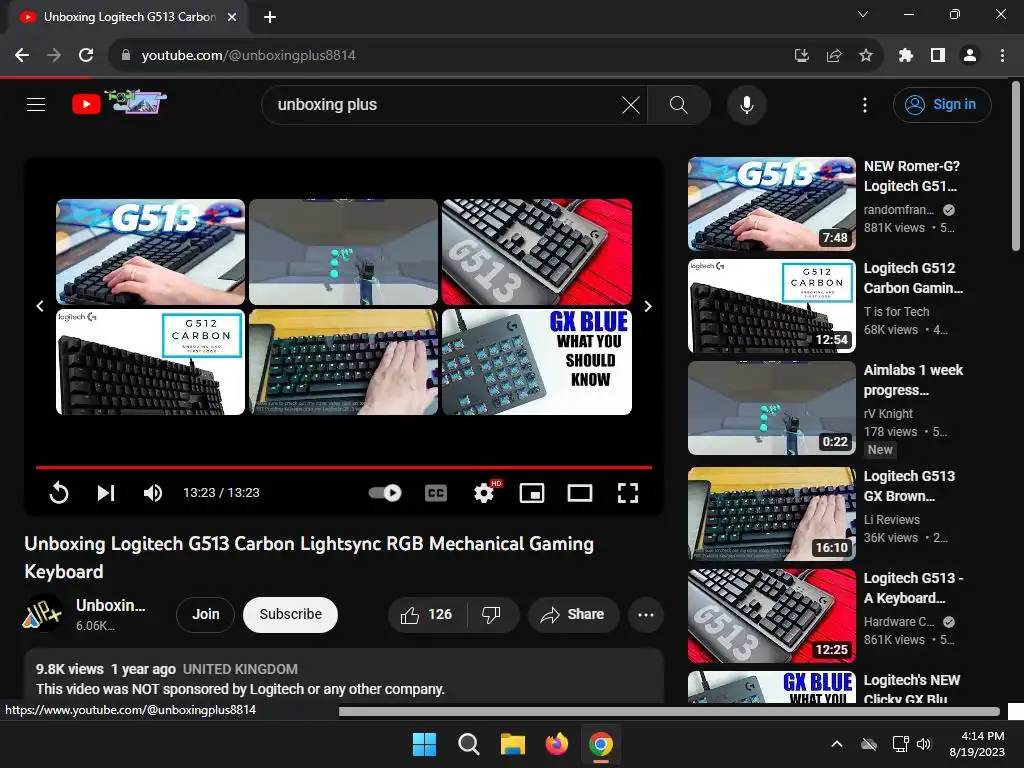The width and height of the screenshot is (1024, 768).
Task: Skip to next video
Action: (106, 493)
